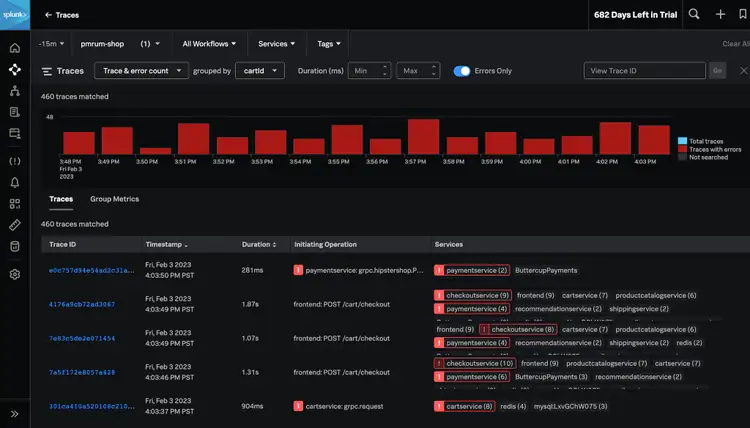Click the bookmark icon in header

pos(741,15)
